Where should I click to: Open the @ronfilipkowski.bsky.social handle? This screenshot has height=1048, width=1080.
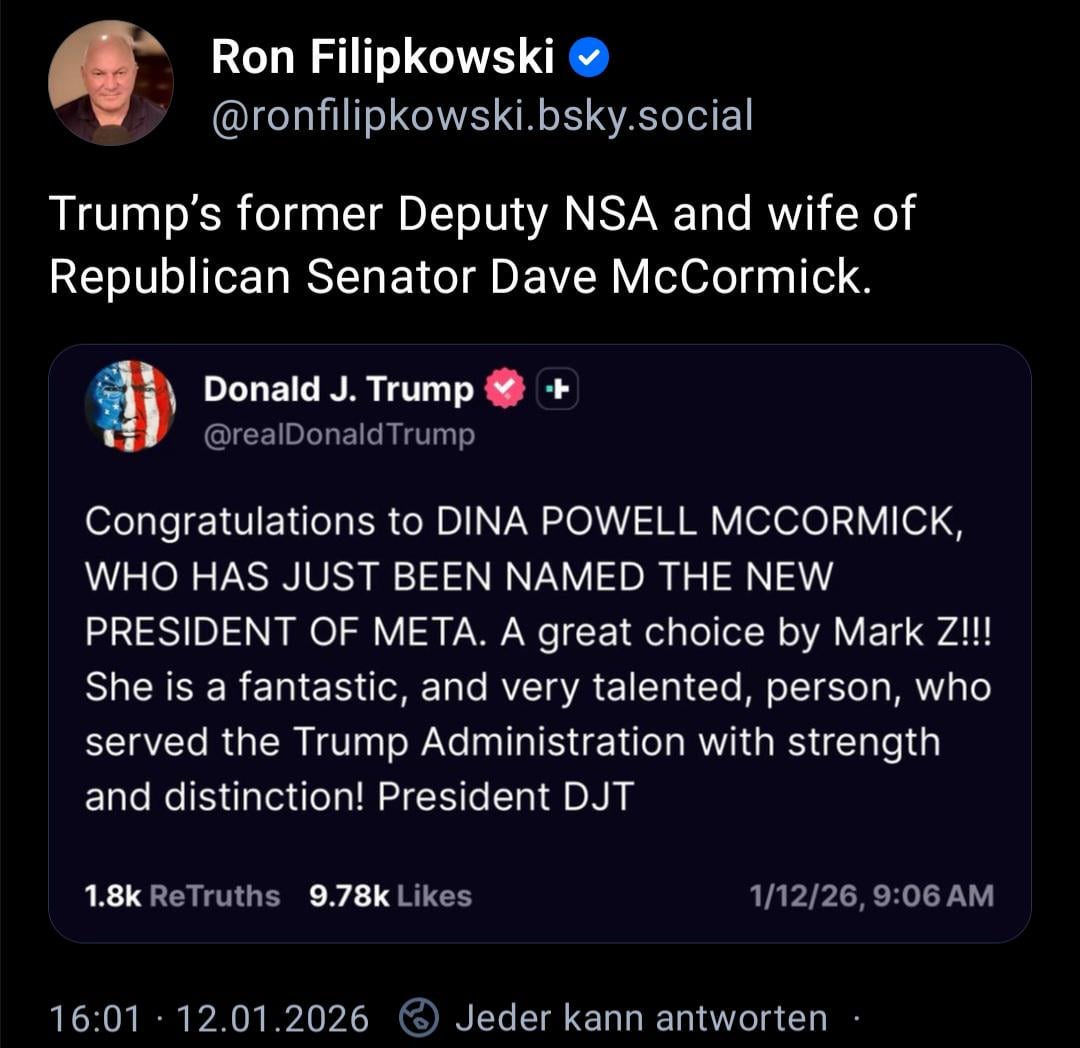coord(481,117)
